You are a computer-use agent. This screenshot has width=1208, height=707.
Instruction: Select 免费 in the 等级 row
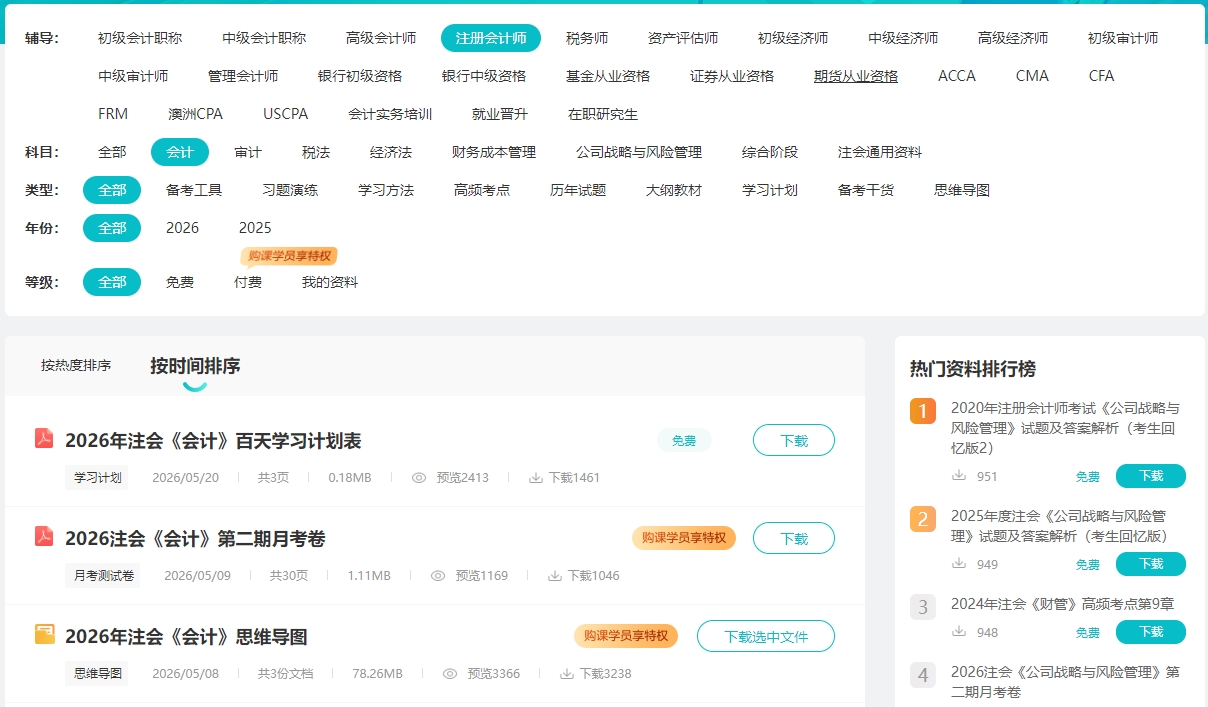point(180,282)
